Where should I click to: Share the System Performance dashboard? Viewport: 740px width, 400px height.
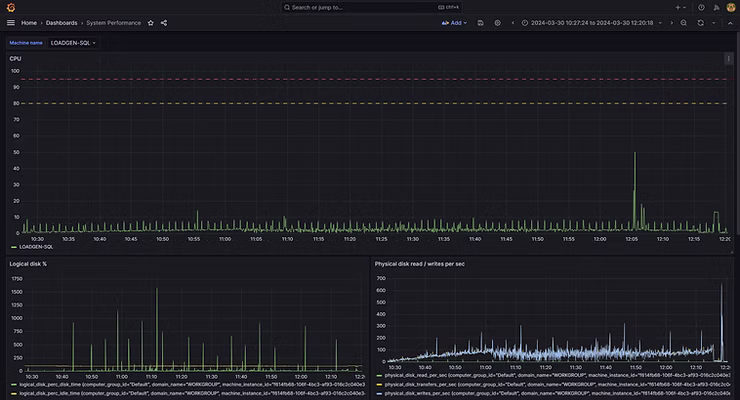click(164, 23)
